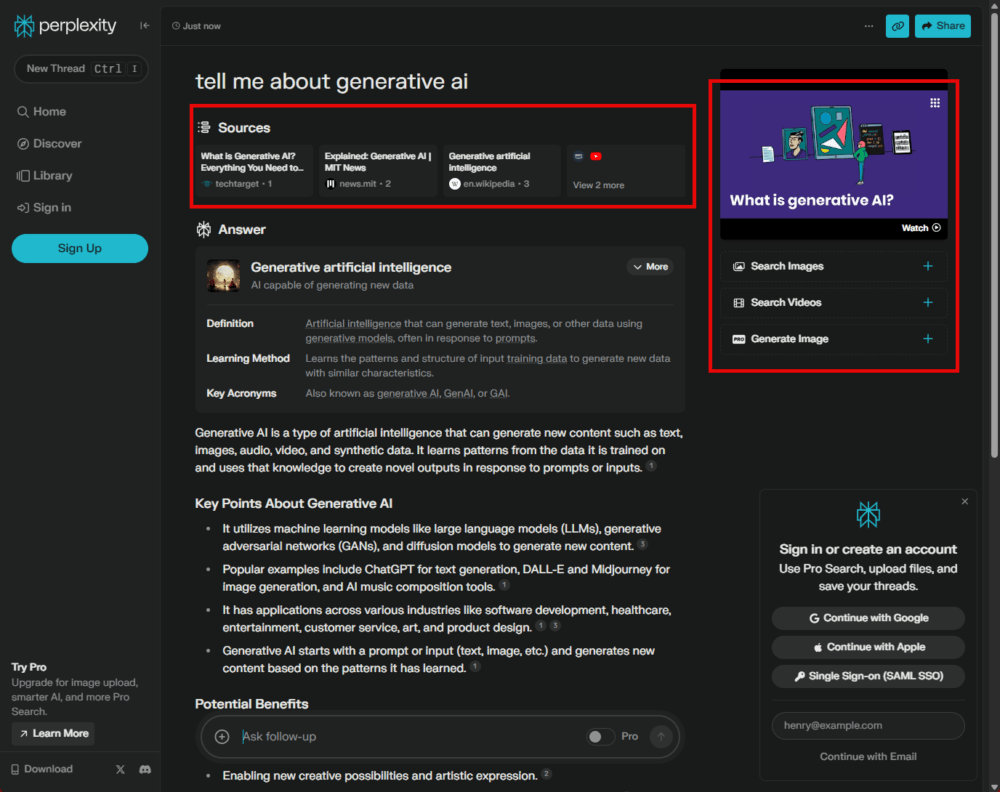Expand Generate Image with plus

click(928, 339)
